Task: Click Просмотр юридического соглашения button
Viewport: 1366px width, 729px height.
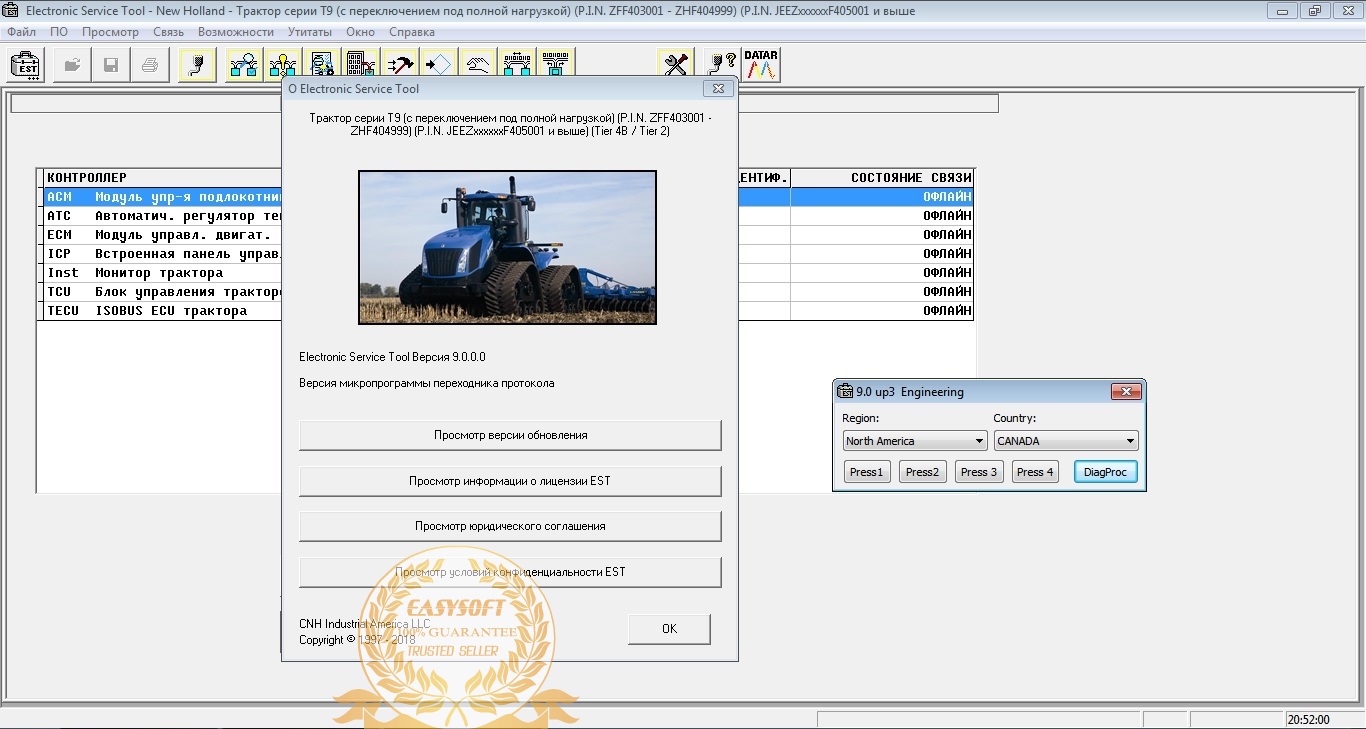Action: pos(510,526)
